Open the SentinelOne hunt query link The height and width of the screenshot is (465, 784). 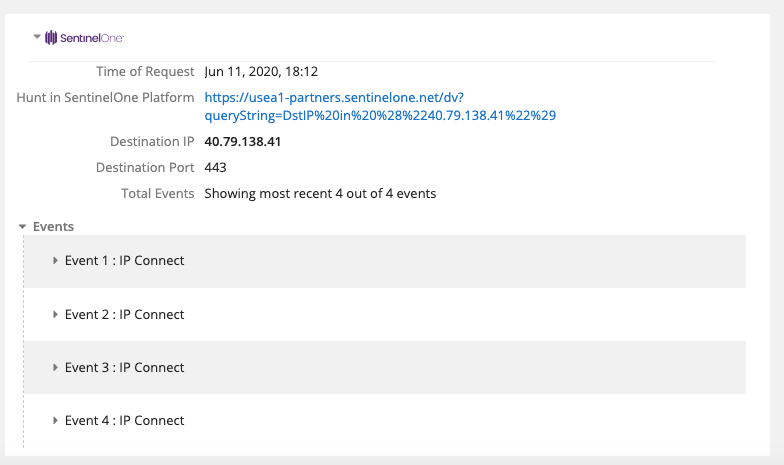(x=380, y=106)
